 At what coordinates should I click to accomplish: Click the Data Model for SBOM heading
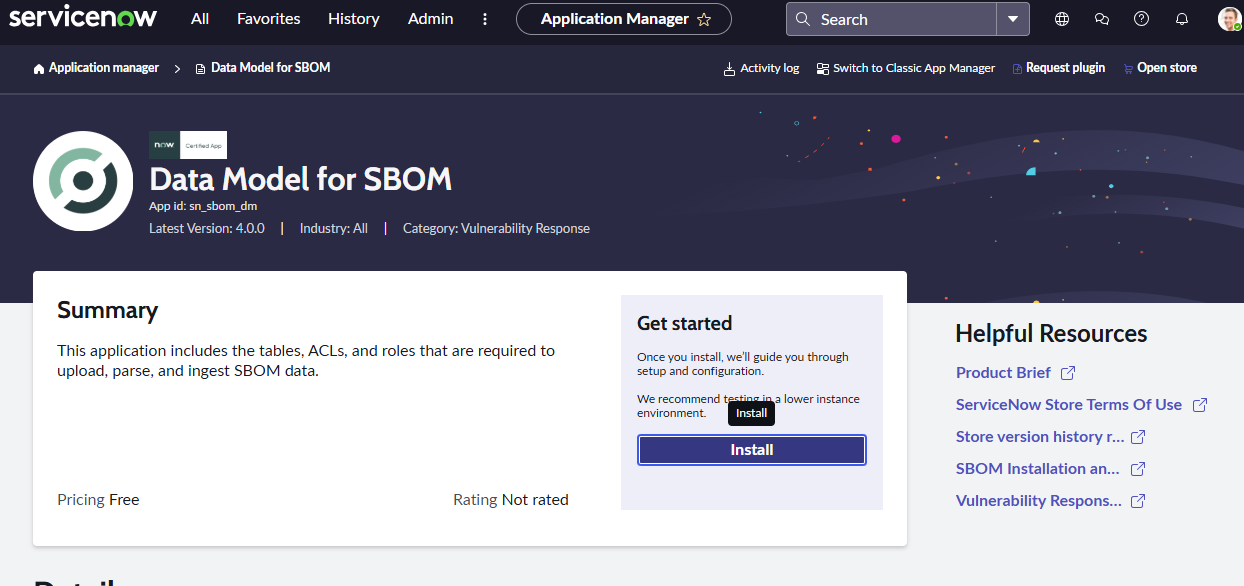(301, 179)
